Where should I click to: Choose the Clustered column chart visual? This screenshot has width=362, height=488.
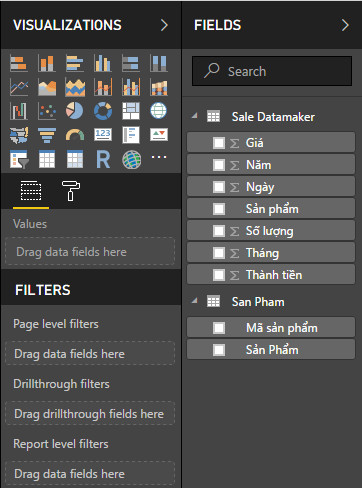pyautogui.click(x=103, y=63)
